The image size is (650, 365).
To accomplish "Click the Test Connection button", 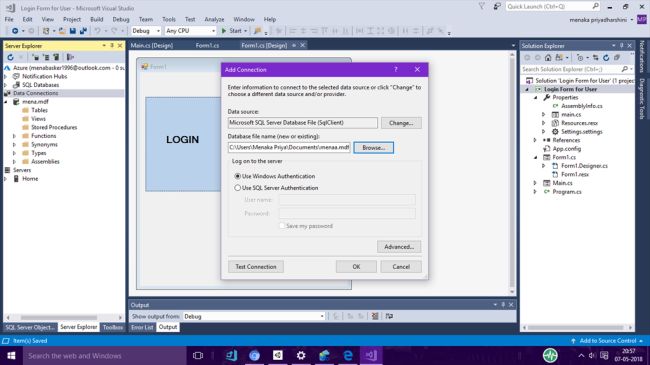I will tap(256, 267).
